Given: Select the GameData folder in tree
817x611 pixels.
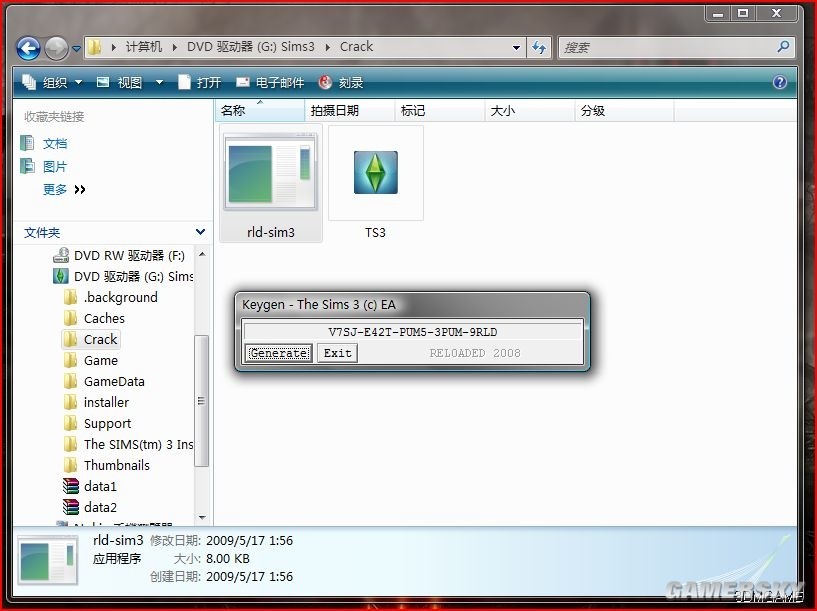Looking at the screenshot, I should tap(104, 381).
